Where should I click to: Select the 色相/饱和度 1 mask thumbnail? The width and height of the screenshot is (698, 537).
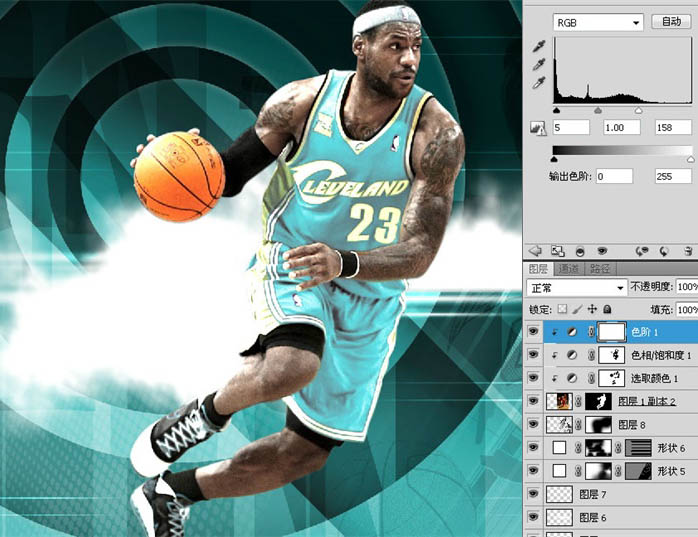tap(612, 355)
